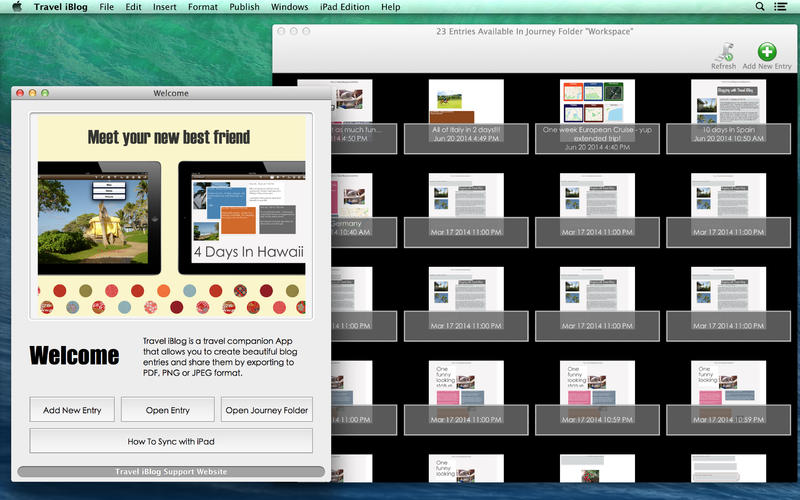This screenshot has height=500, width=800.
Task: Select the '10 days in Spain' entry
Action: [728, 116]
